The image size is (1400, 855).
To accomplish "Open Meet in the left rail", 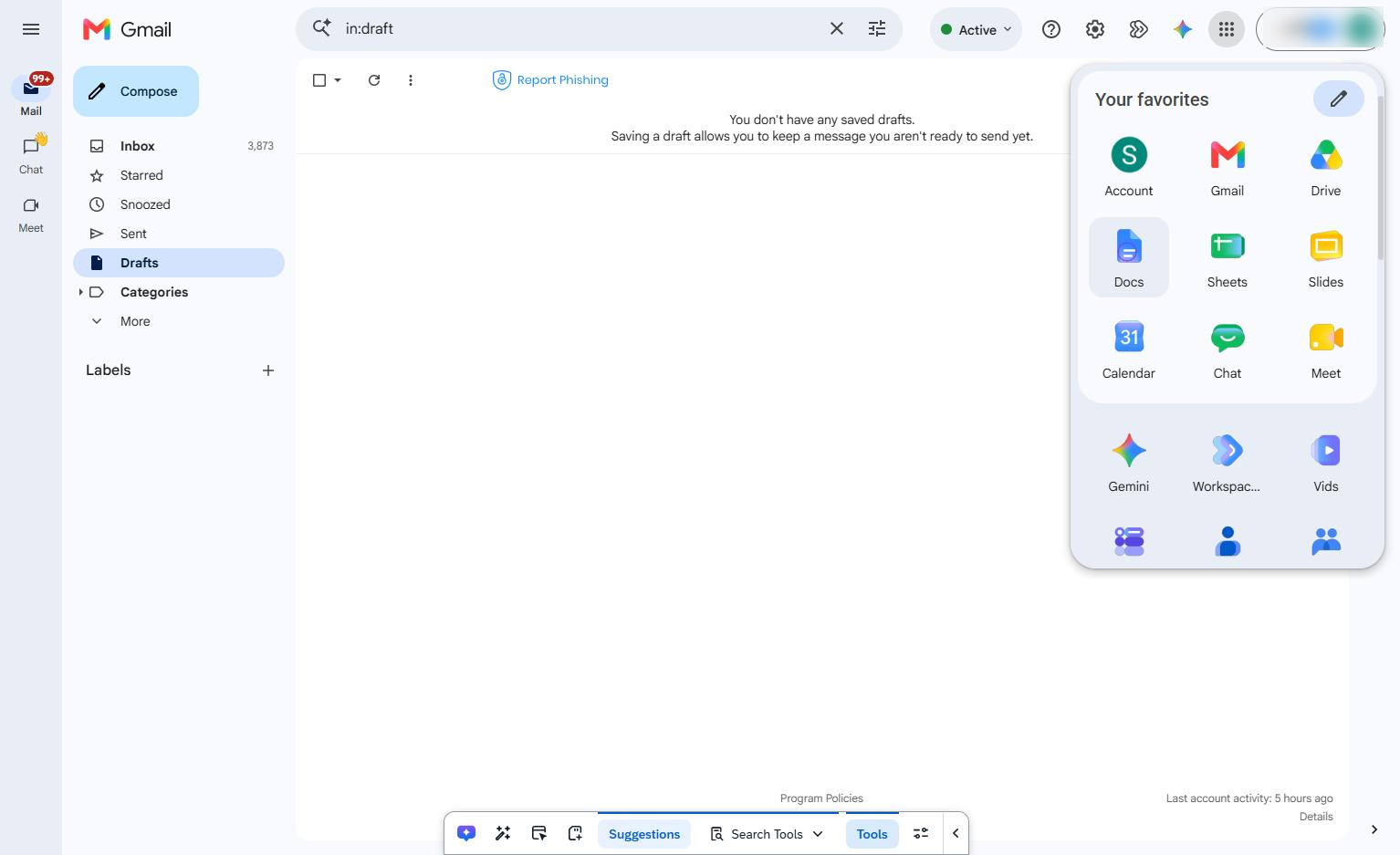I will coord(31,215).
